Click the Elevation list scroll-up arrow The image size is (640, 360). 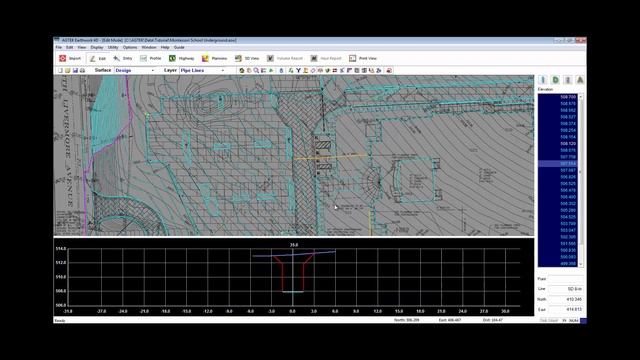click(580, 97)
